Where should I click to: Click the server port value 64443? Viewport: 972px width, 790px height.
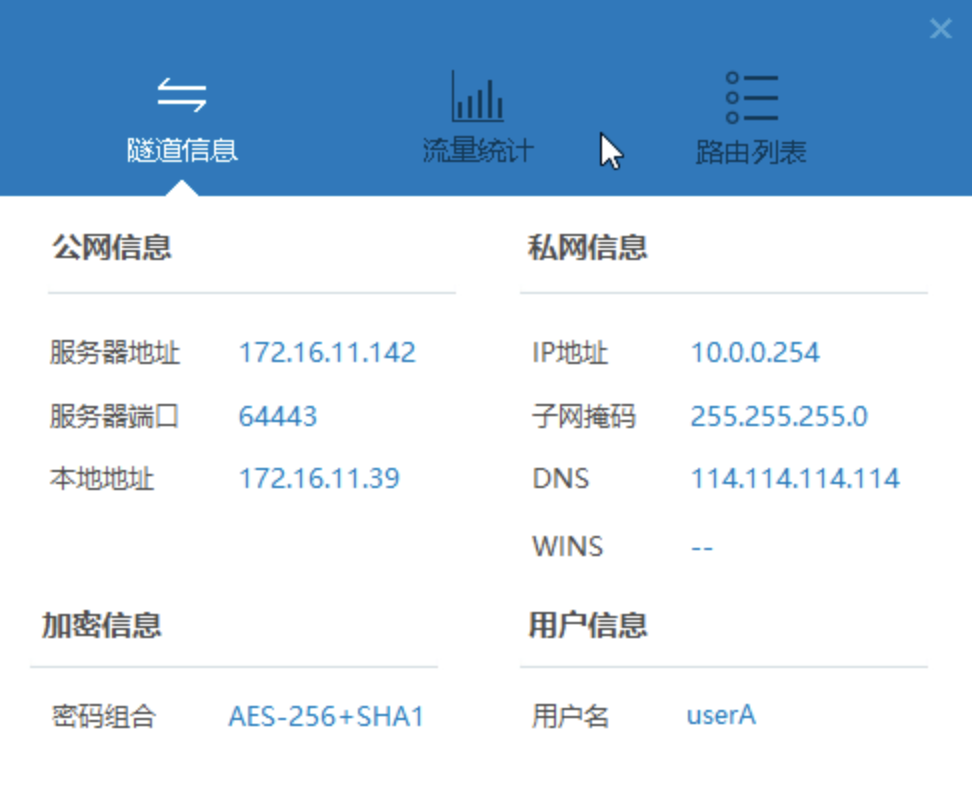tap(277, 416)
